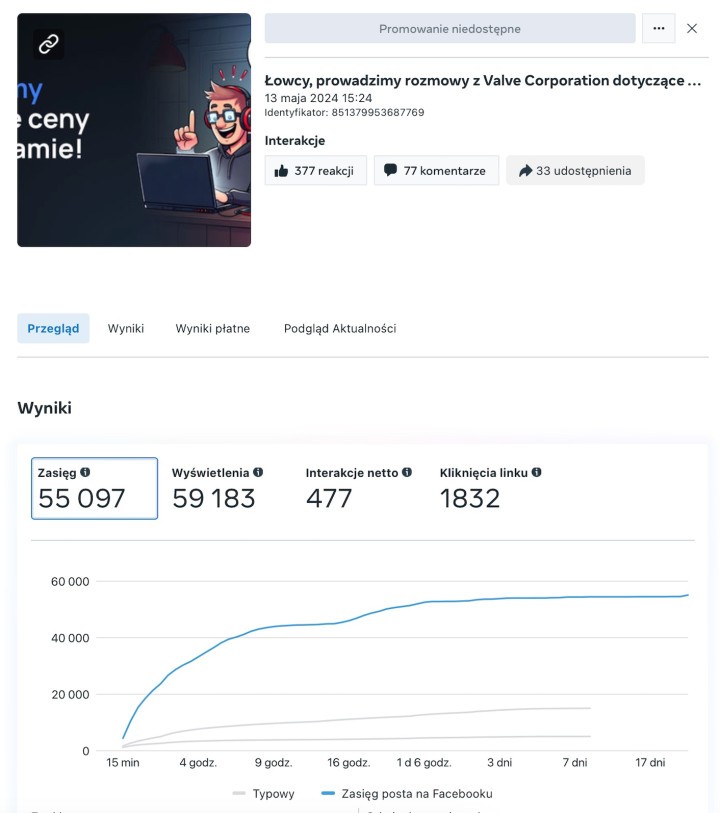Click the post preview thumbnail image
Viewport: 720px width, 813px height.
(x=134, y=130)
